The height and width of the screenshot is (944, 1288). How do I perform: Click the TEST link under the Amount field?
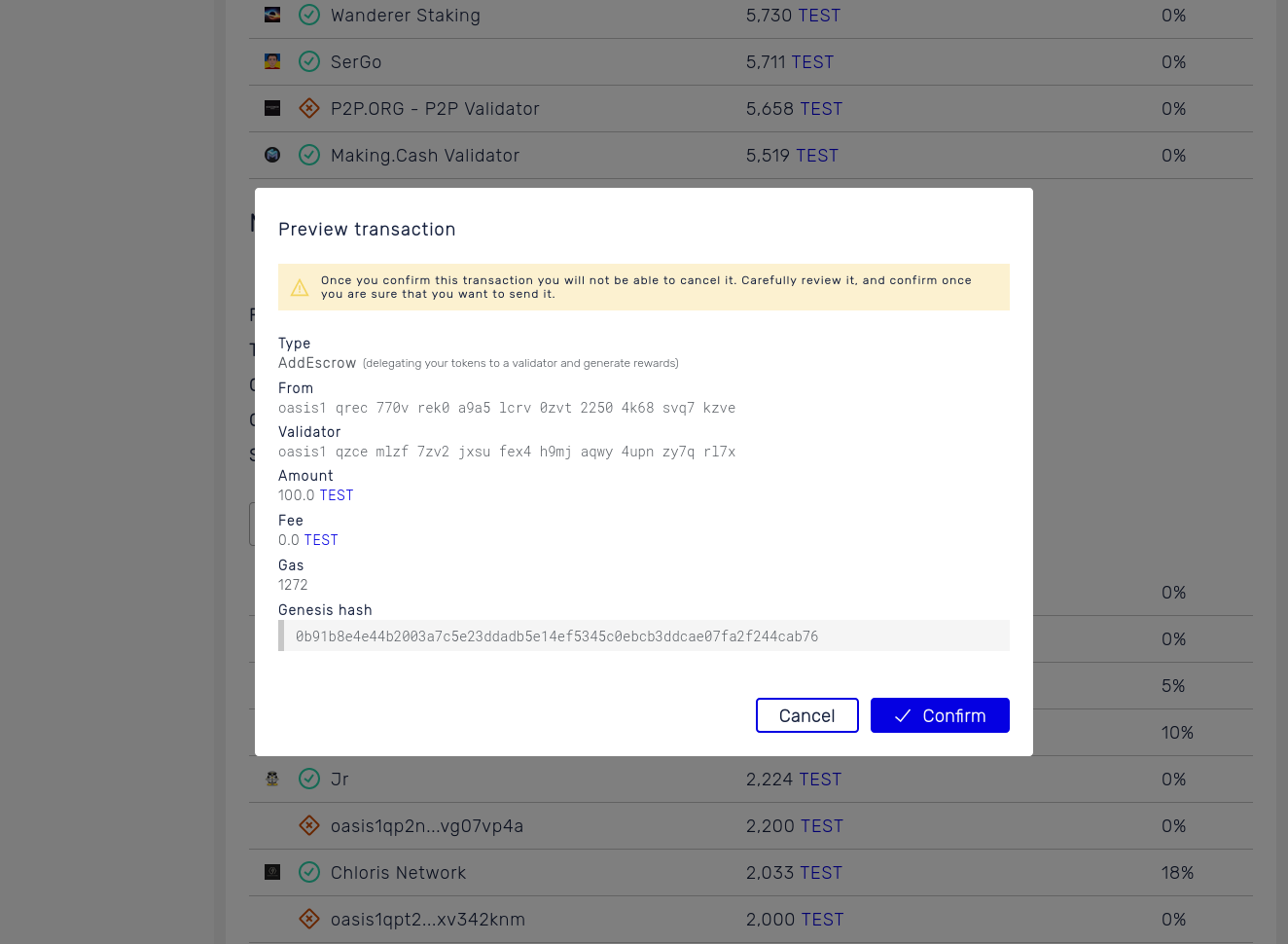coord(337,494)
